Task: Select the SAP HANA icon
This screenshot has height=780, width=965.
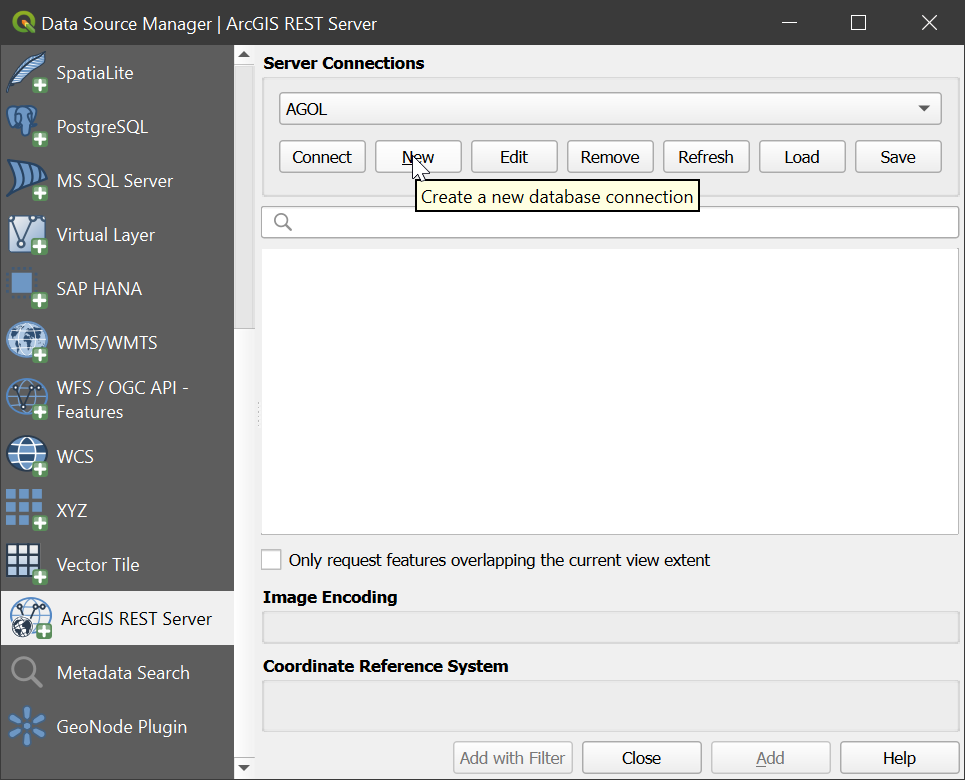Action: point(27,289)
